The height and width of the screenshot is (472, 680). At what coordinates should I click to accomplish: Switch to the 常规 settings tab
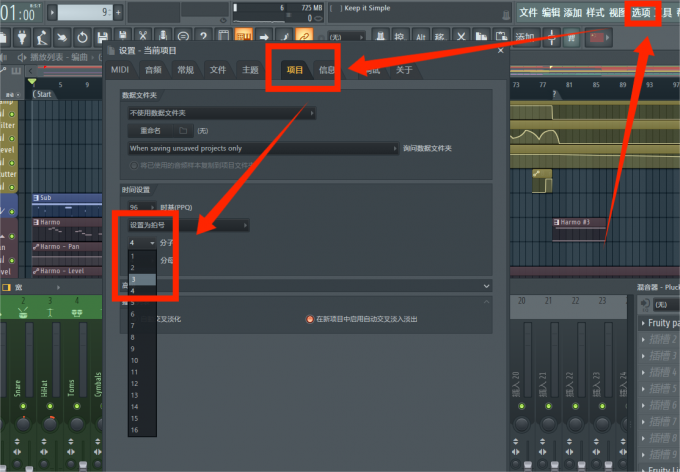point(186,70)
